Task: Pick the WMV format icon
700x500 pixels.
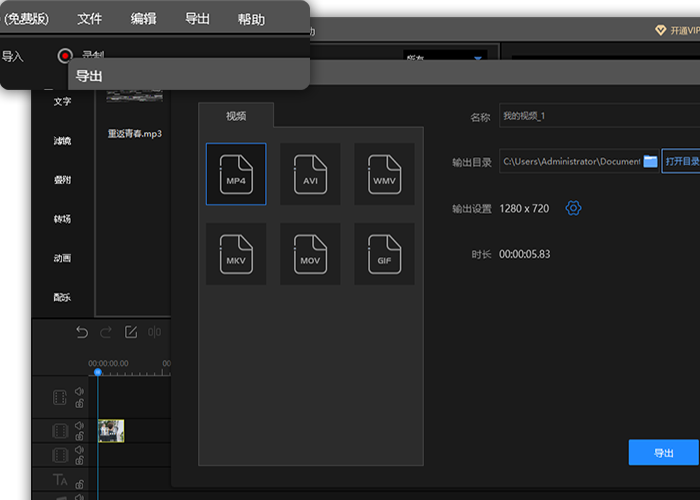Action: (x=384, y=174)
